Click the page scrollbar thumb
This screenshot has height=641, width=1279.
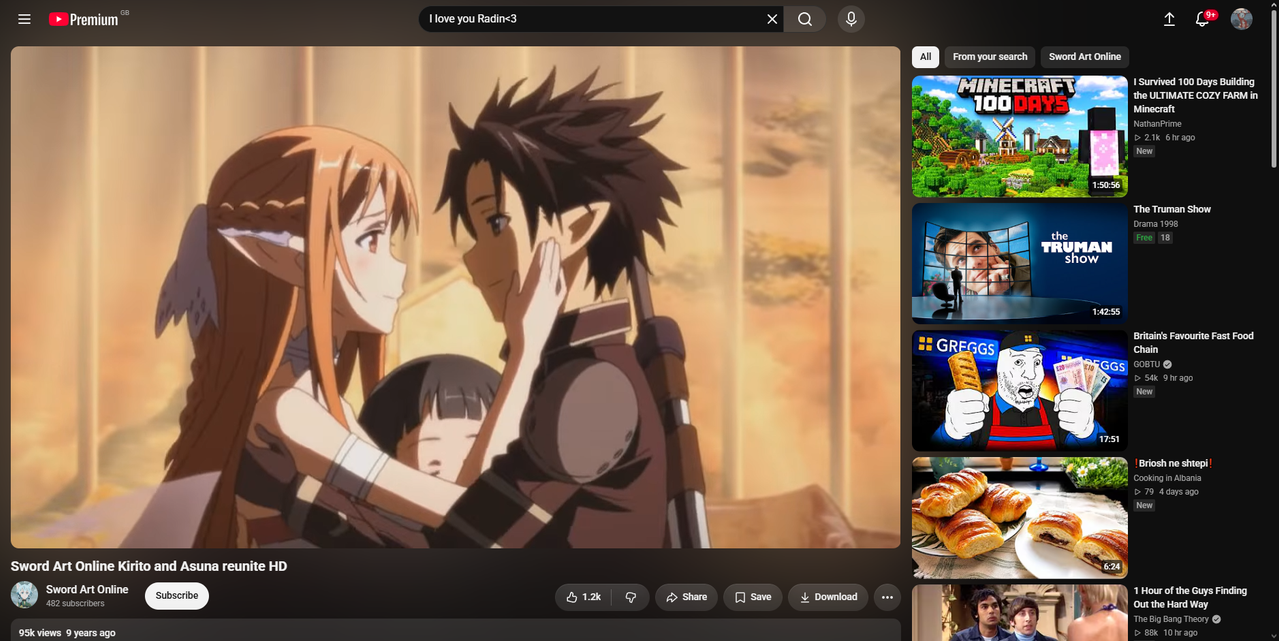click(x=1273, y=88)
